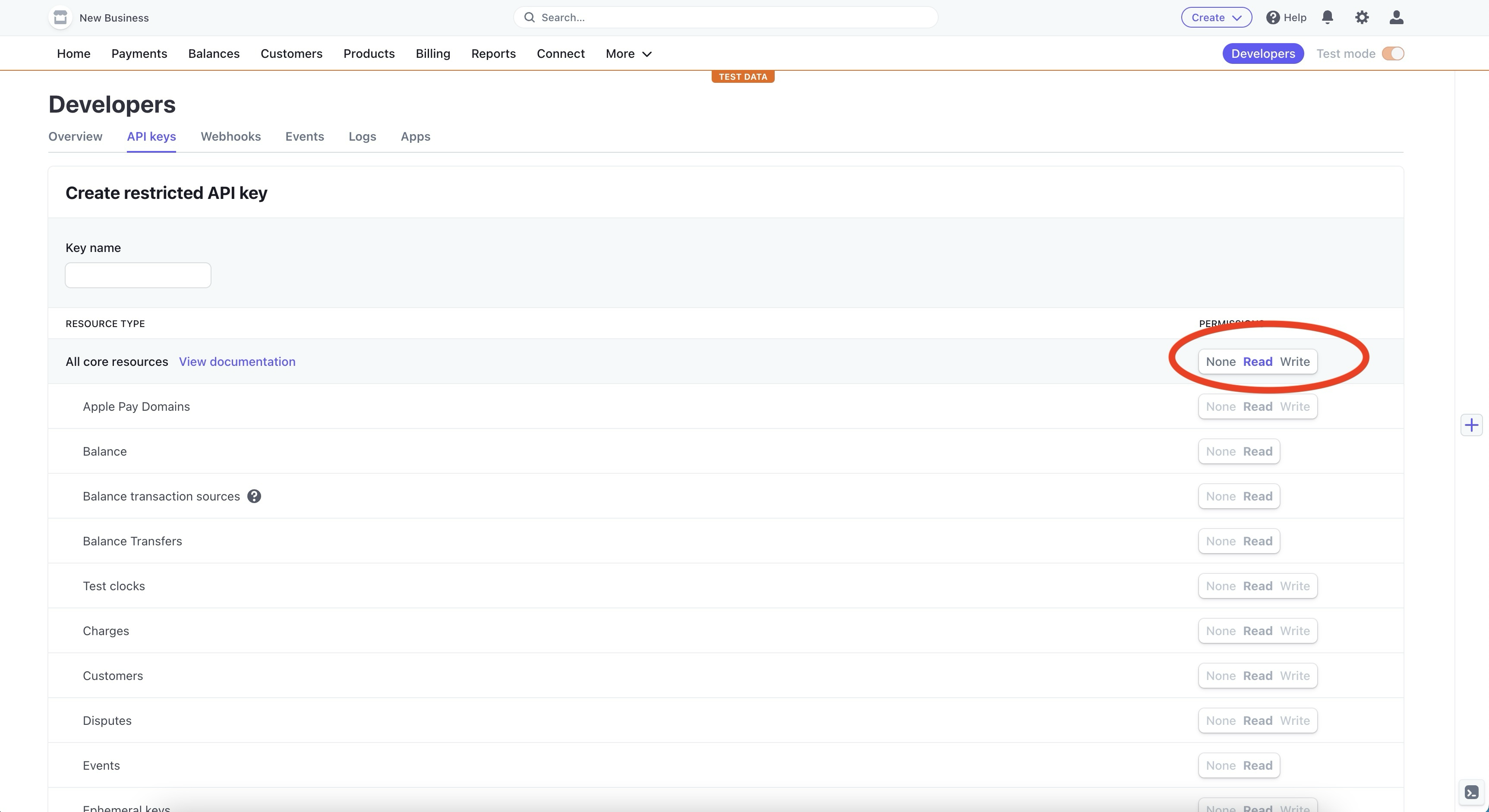This screenshot has height=812, width=1489.
Task: Open the terminal icon at bottom right
Action: (x=1472, y=792)
